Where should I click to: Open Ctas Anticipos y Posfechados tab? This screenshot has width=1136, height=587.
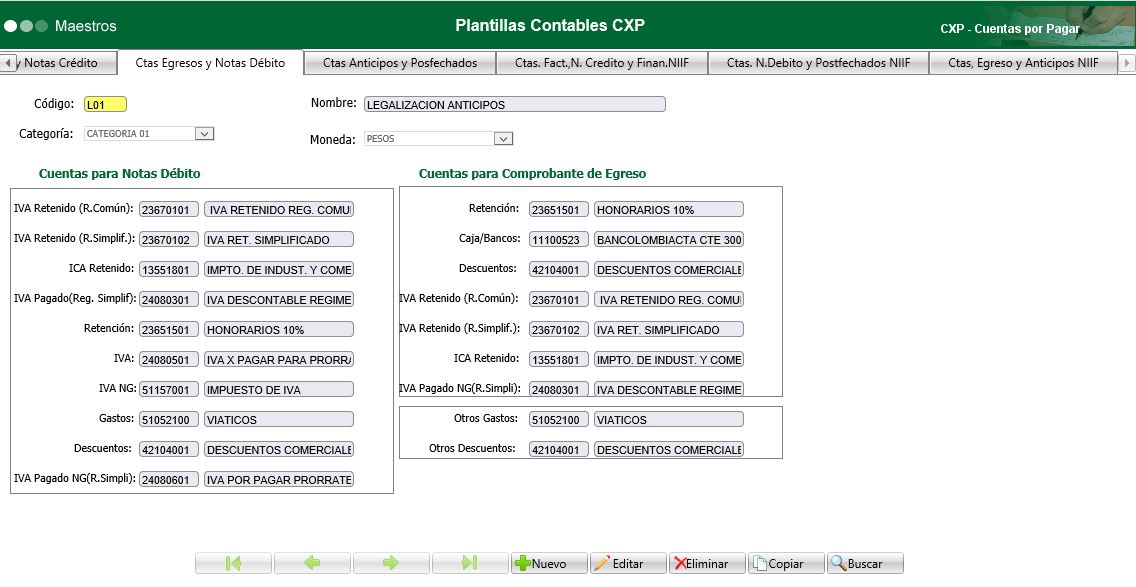coord(400,63)
